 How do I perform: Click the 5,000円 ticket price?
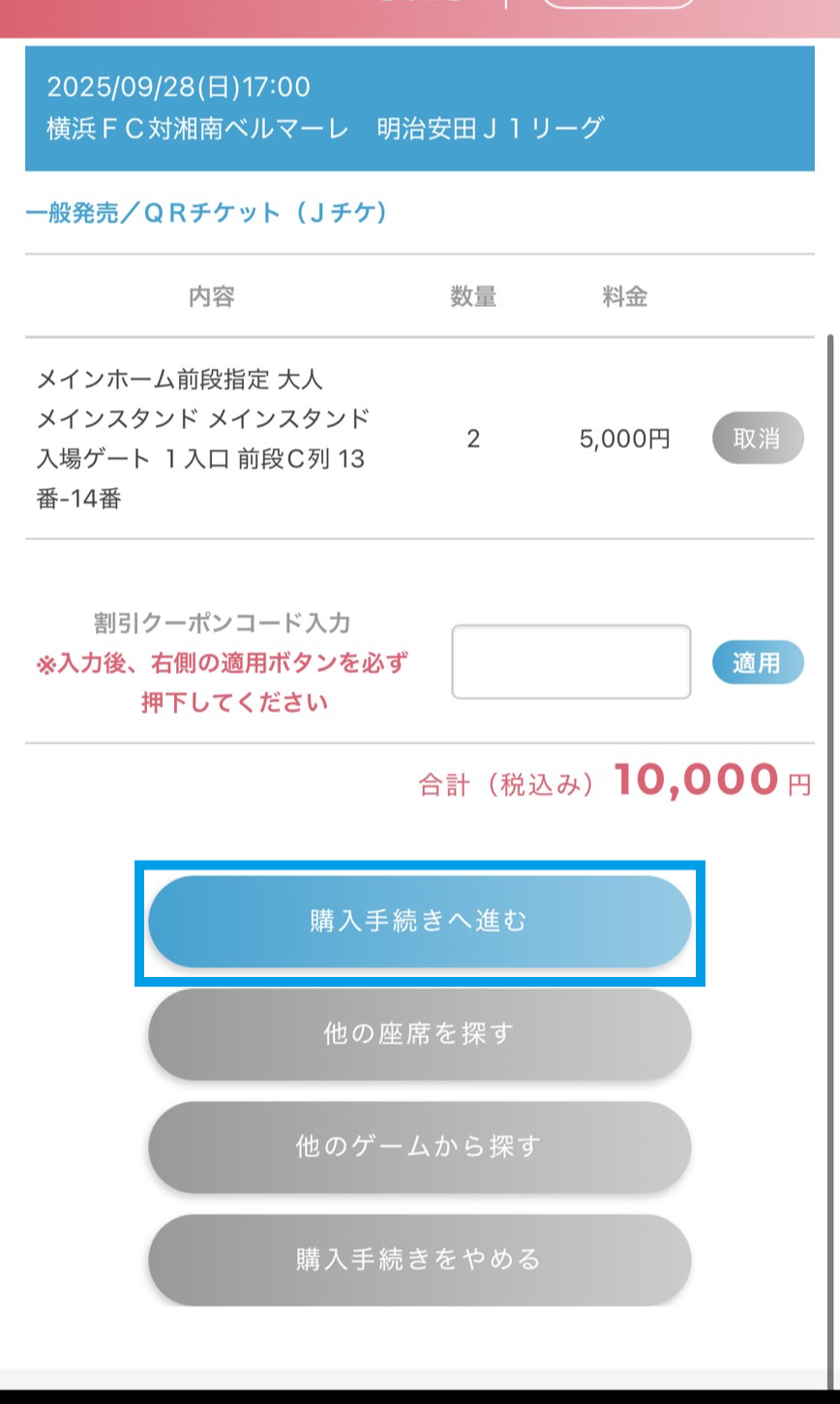624,439
